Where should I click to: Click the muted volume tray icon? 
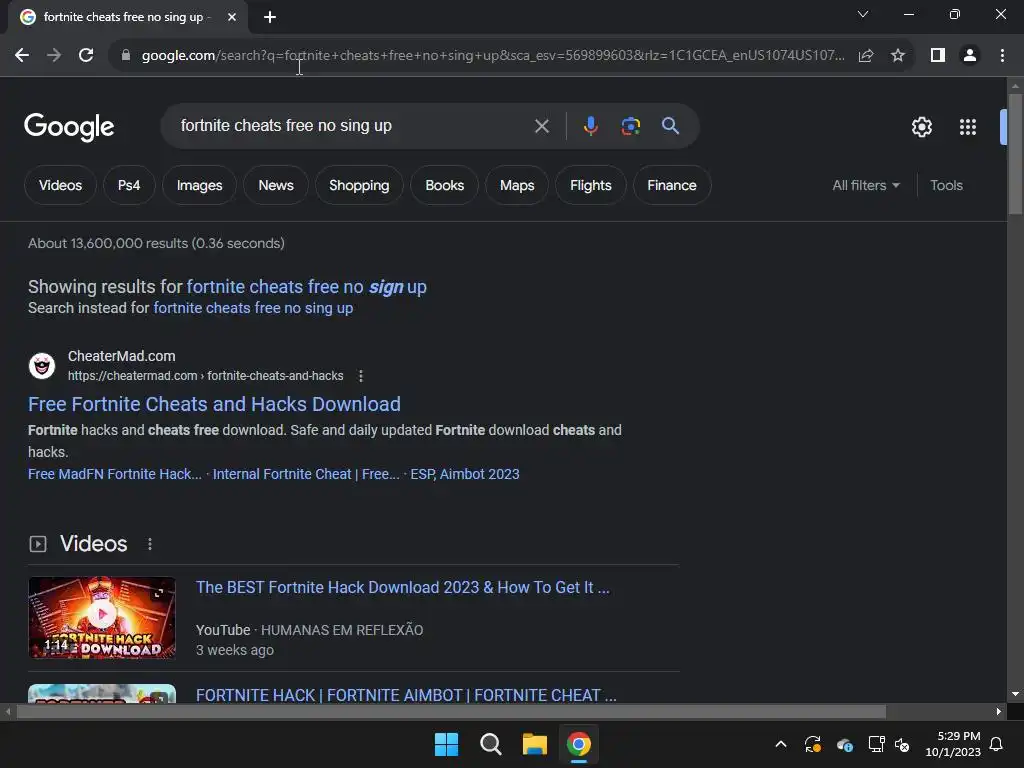[x=902, y=744]
